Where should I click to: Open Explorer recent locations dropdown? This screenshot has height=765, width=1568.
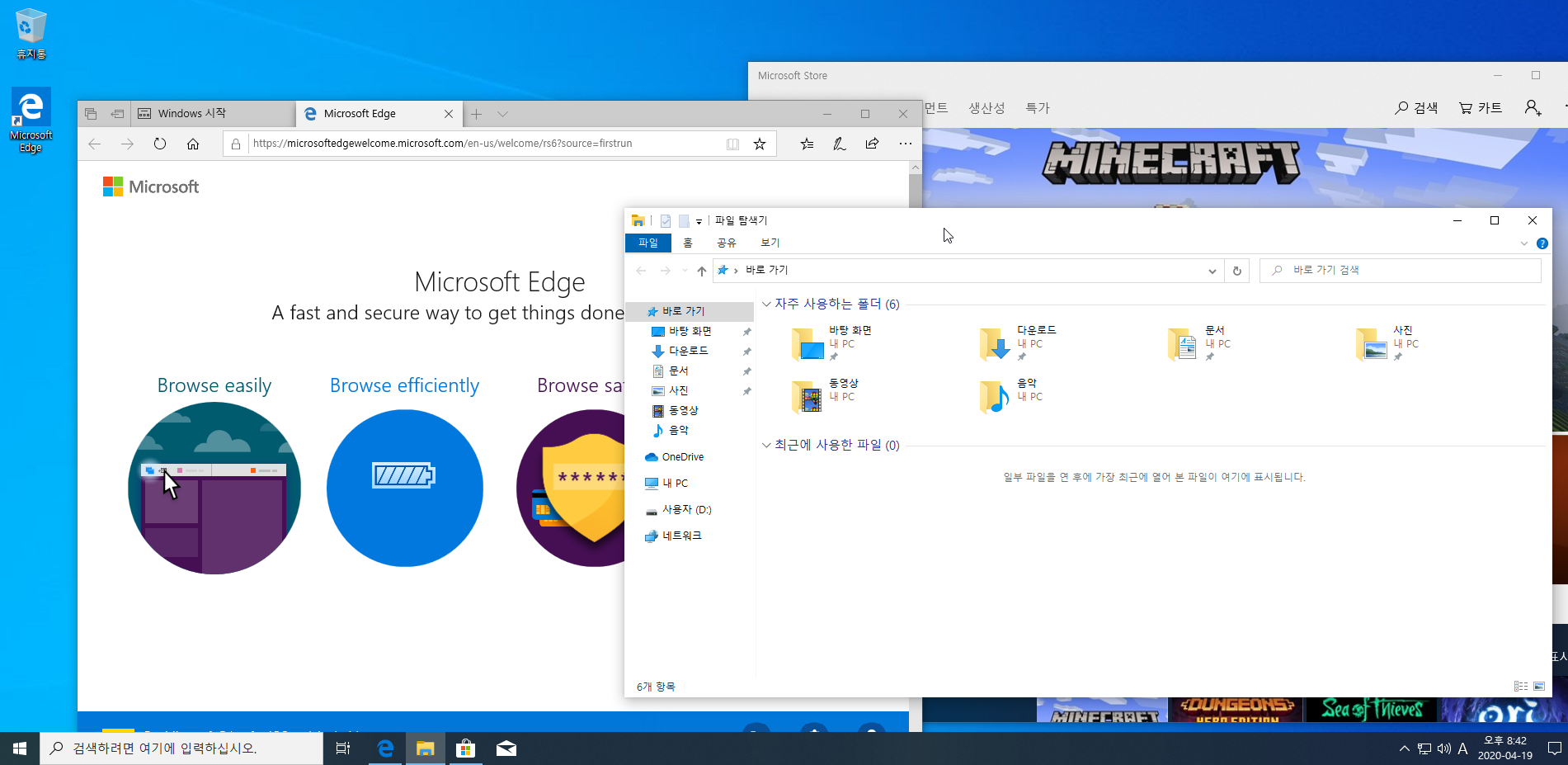[x=685, y=271]
